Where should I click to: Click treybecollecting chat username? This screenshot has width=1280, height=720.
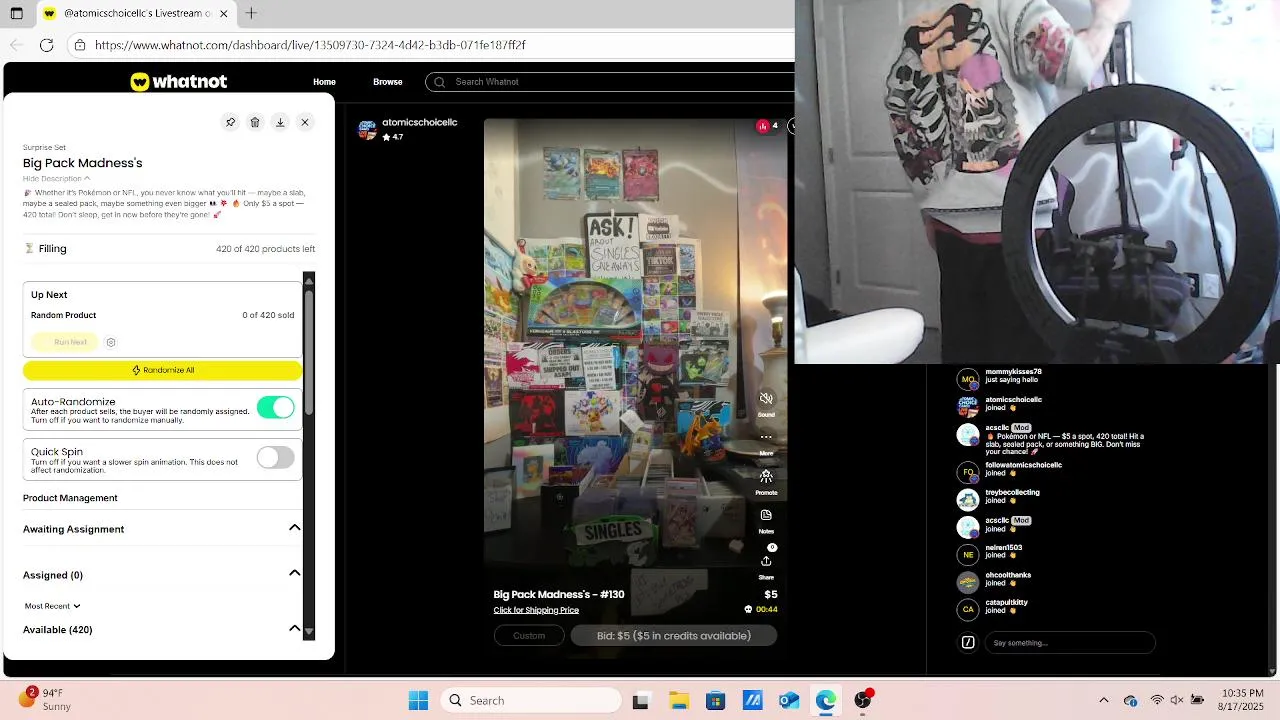1012,492
